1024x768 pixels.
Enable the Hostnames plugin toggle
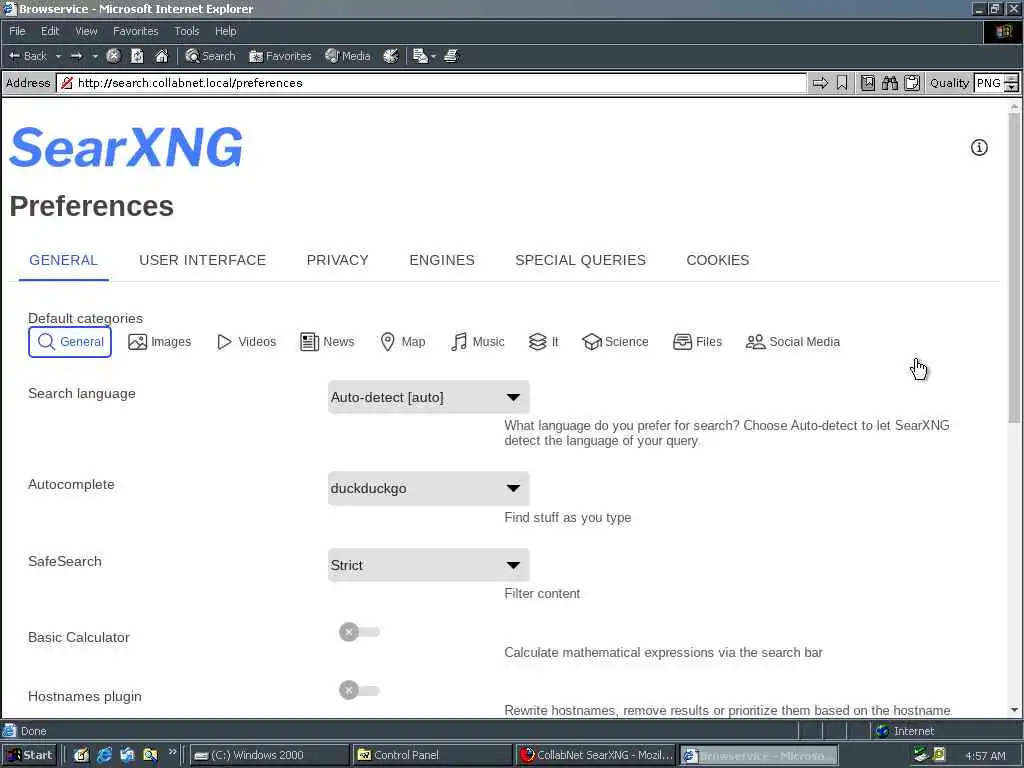[x=359, y=690]
